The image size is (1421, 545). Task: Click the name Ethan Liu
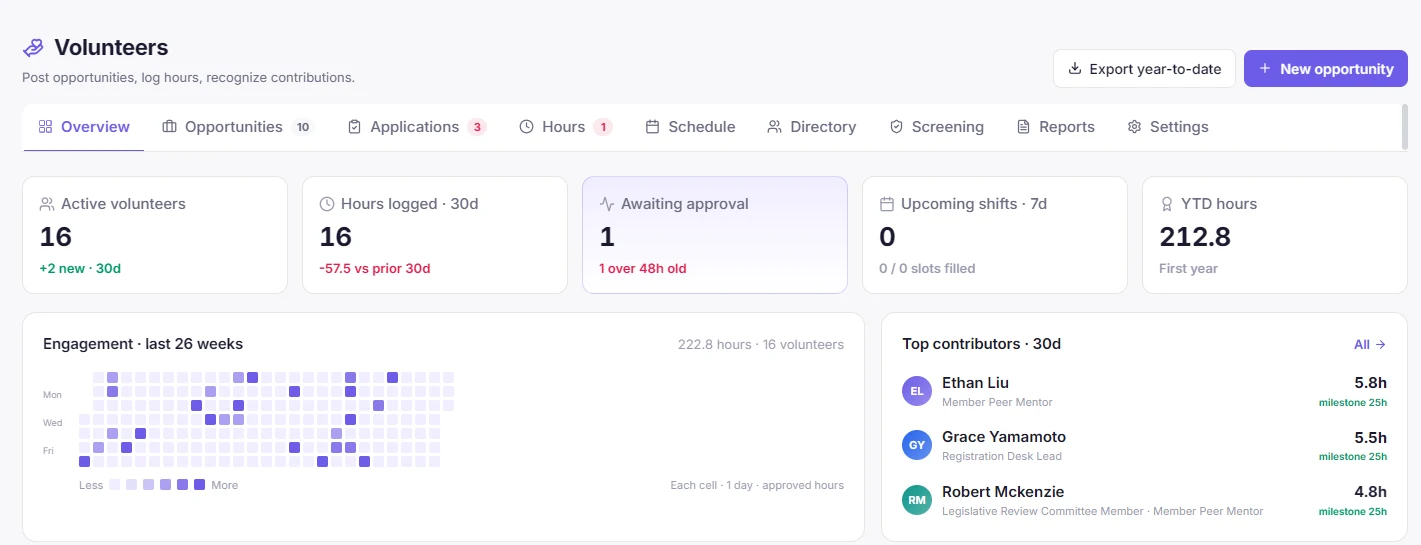975,383
